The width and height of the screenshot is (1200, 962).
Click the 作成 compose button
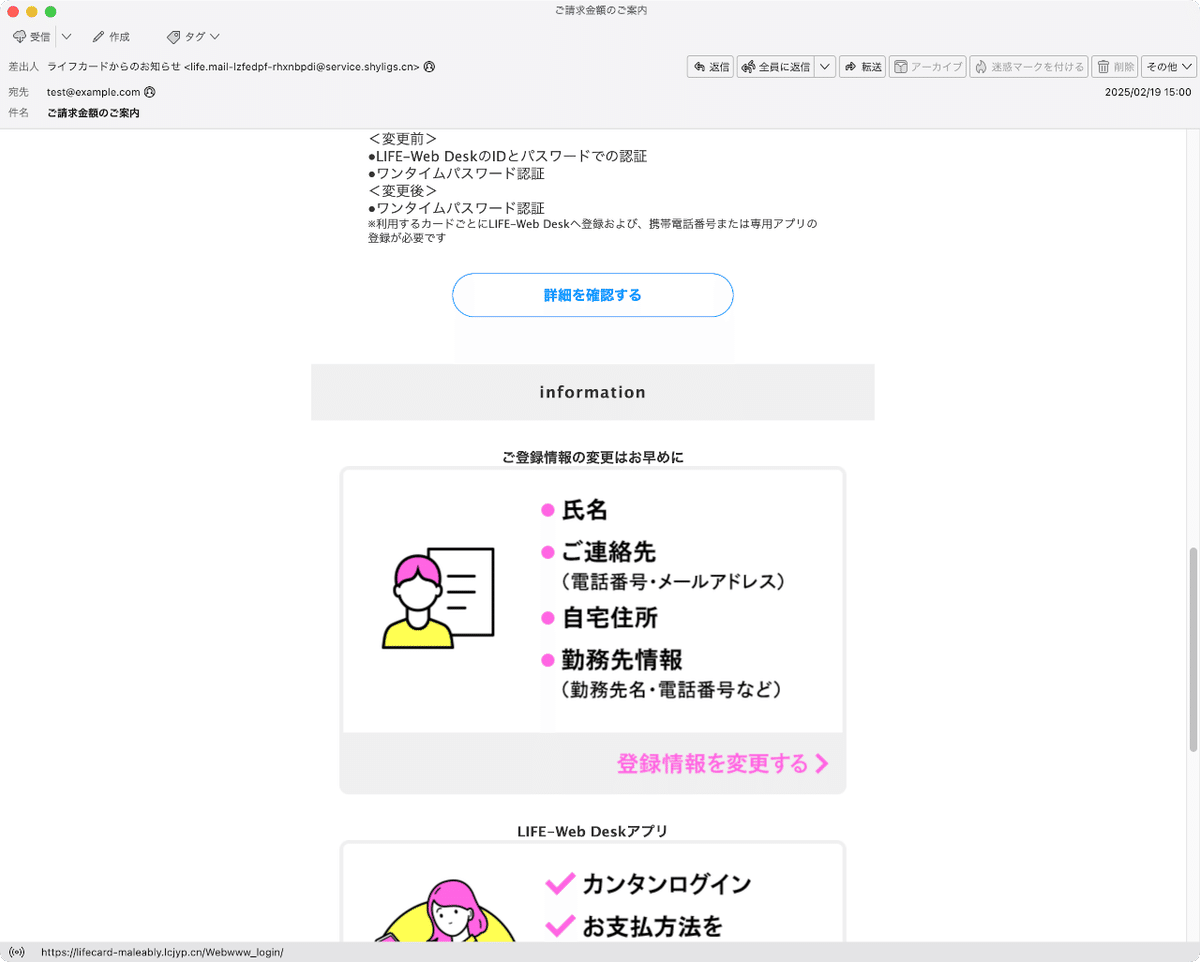point(111,37)
